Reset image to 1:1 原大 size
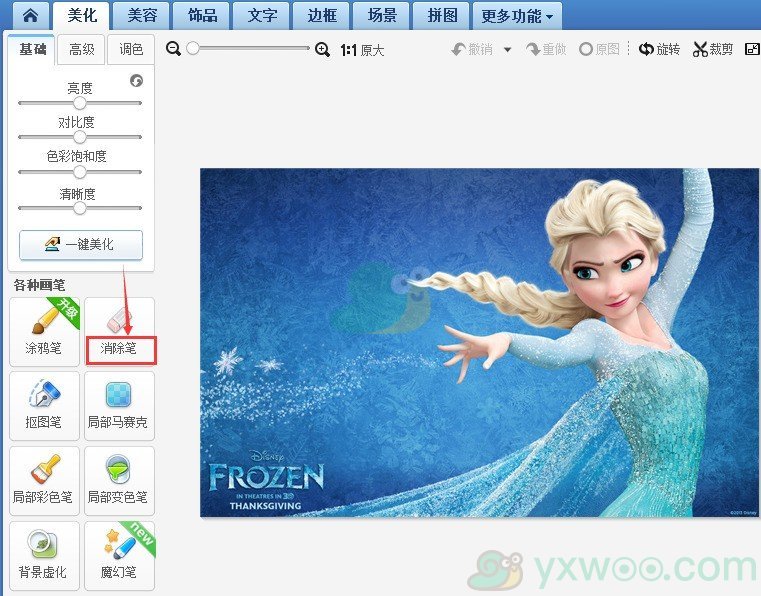 pos(362,50)
